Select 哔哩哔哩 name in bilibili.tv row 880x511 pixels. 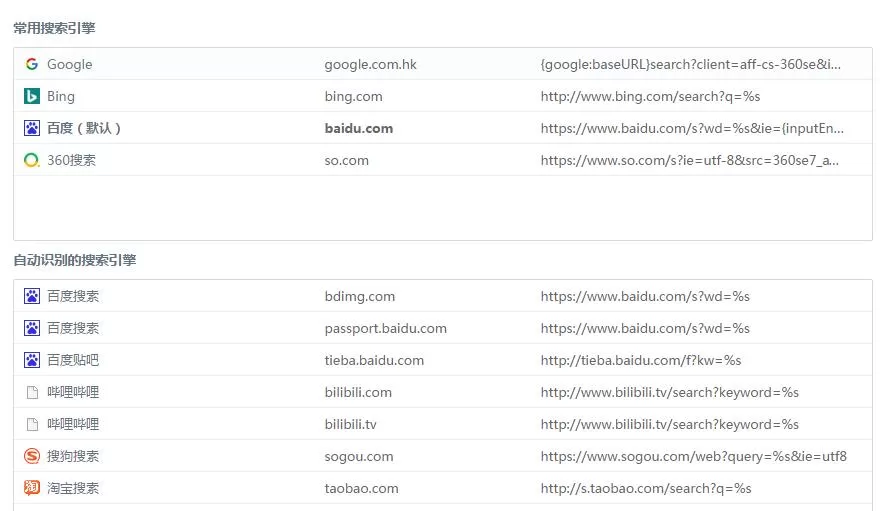[73, 424]
